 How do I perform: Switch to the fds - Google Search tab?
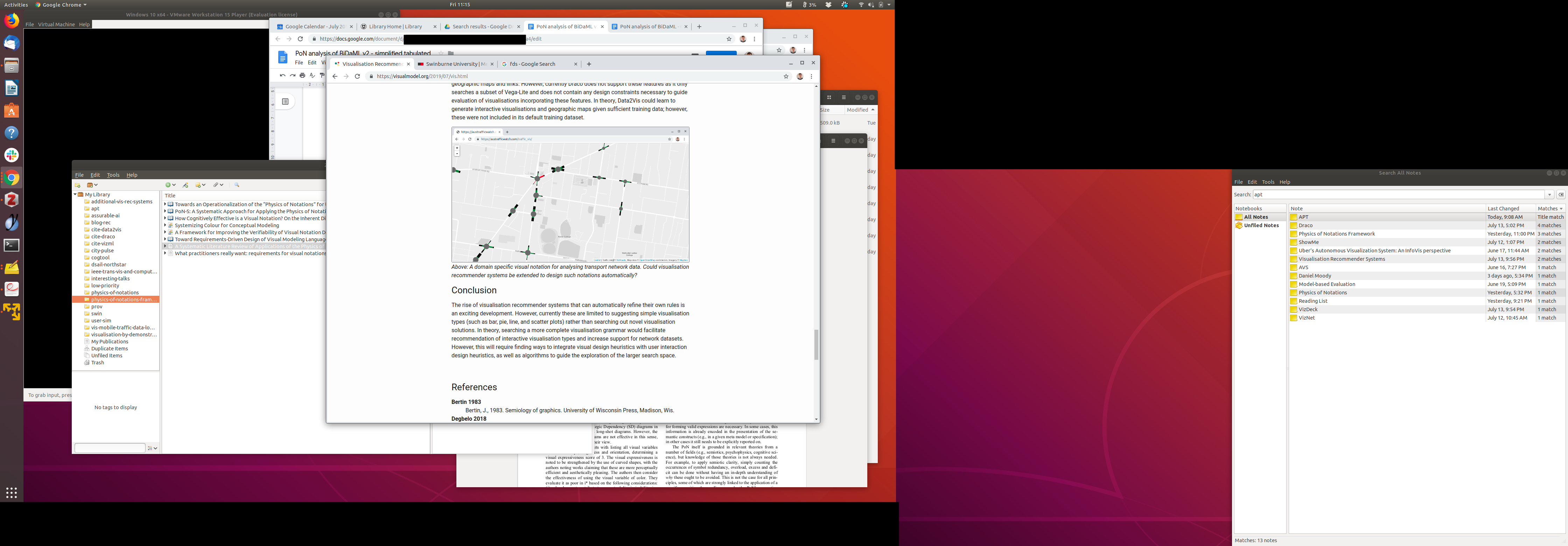point(533,64)
